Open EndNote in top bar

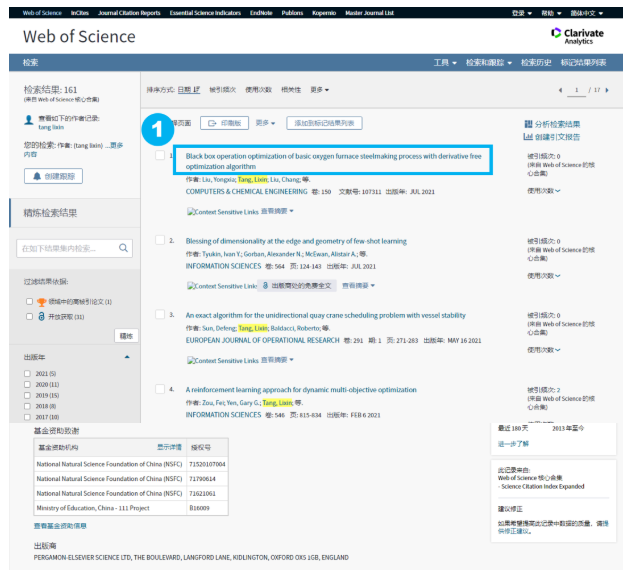tap(261, 13)
